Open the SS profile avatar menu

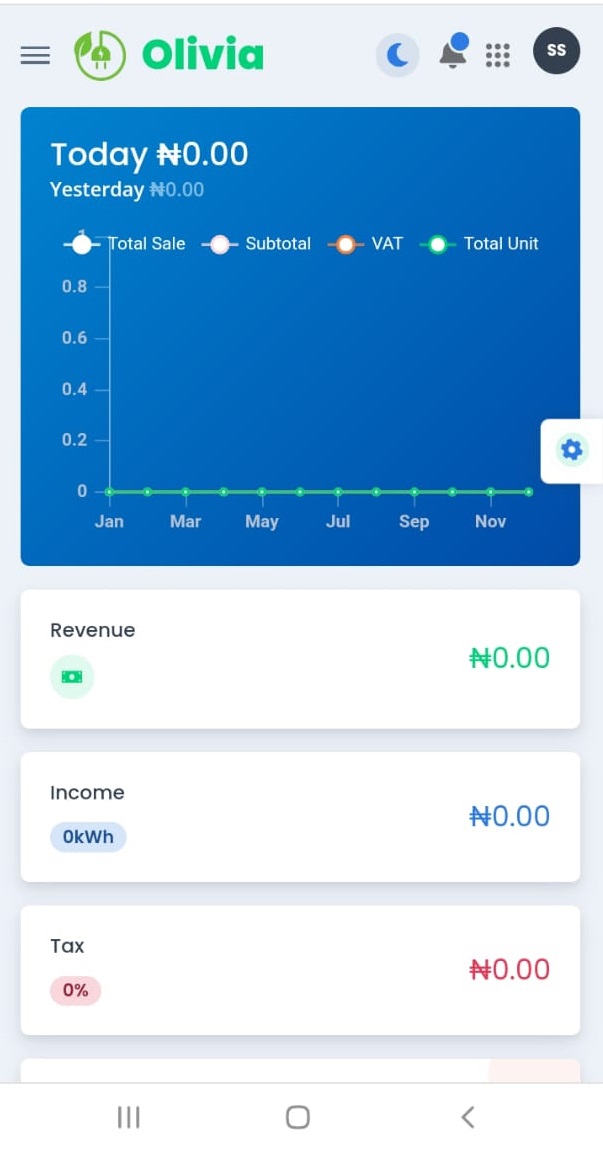[x=557, y=51]
